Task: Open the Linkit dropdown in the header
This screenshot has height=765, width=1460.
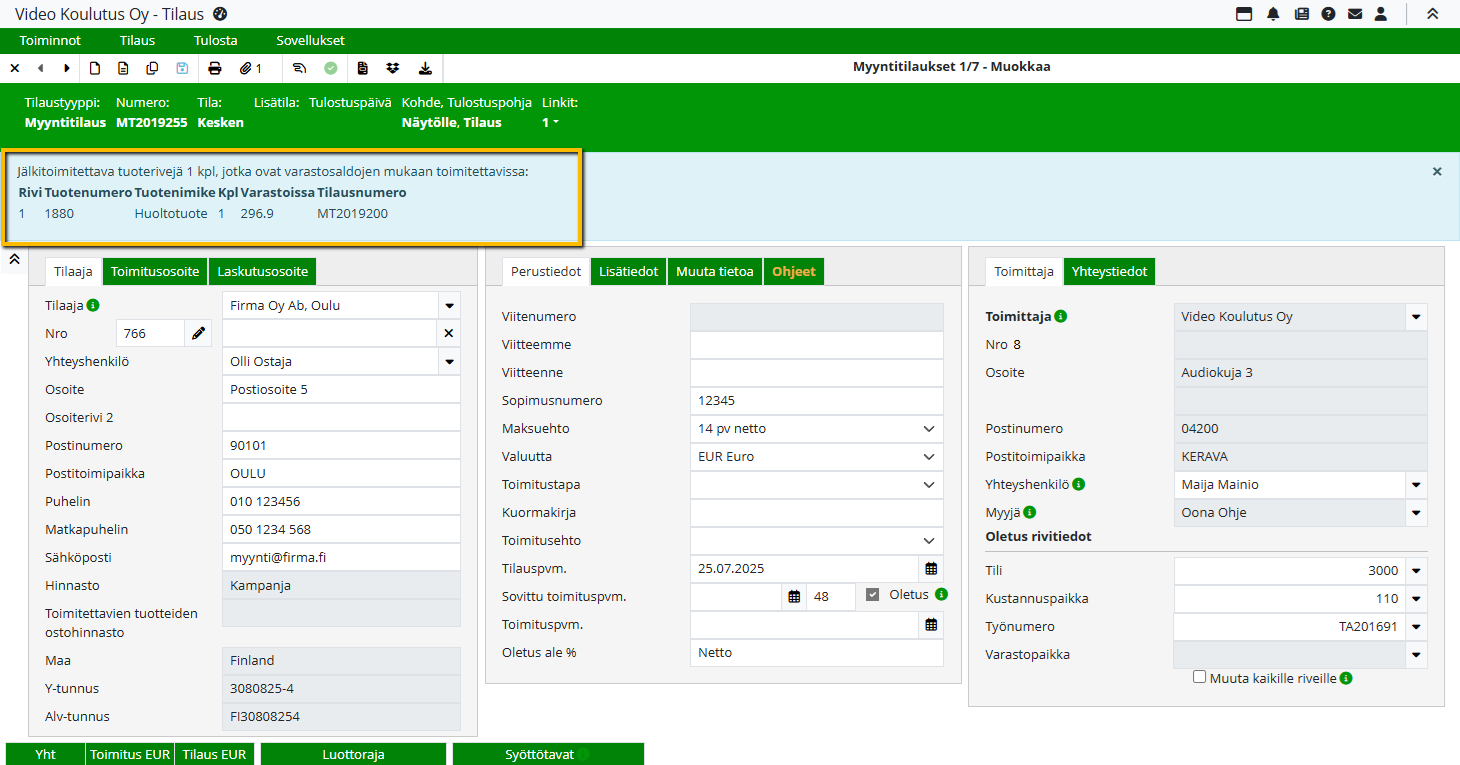Action: coord(551,122)
